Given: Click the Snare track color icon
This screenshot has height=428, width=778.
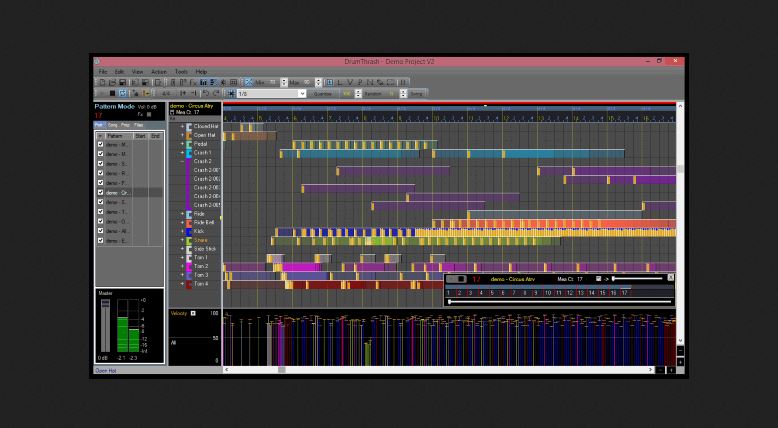Looking at the screenshot, I should point(189,241).
